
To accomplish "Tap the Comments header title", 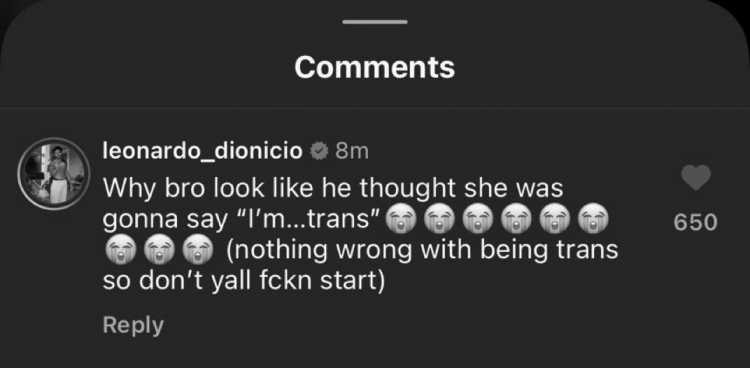I will 375,67.
